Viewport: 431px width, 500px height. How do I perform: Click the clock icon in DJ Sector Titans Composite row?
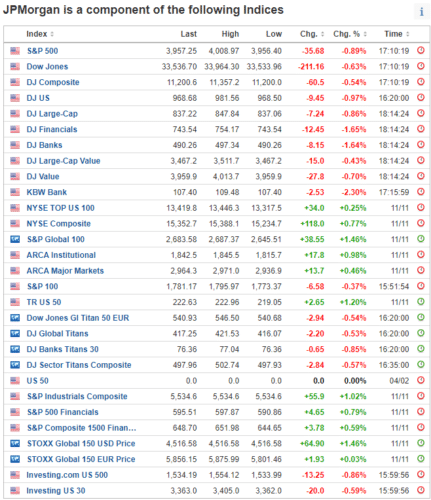click(x=421, y=364)
